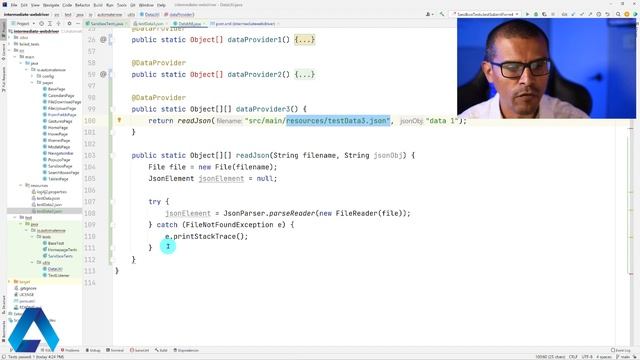Click UTF-8 encoding in status bar
The image size is (640, 360).
point(587,357)
